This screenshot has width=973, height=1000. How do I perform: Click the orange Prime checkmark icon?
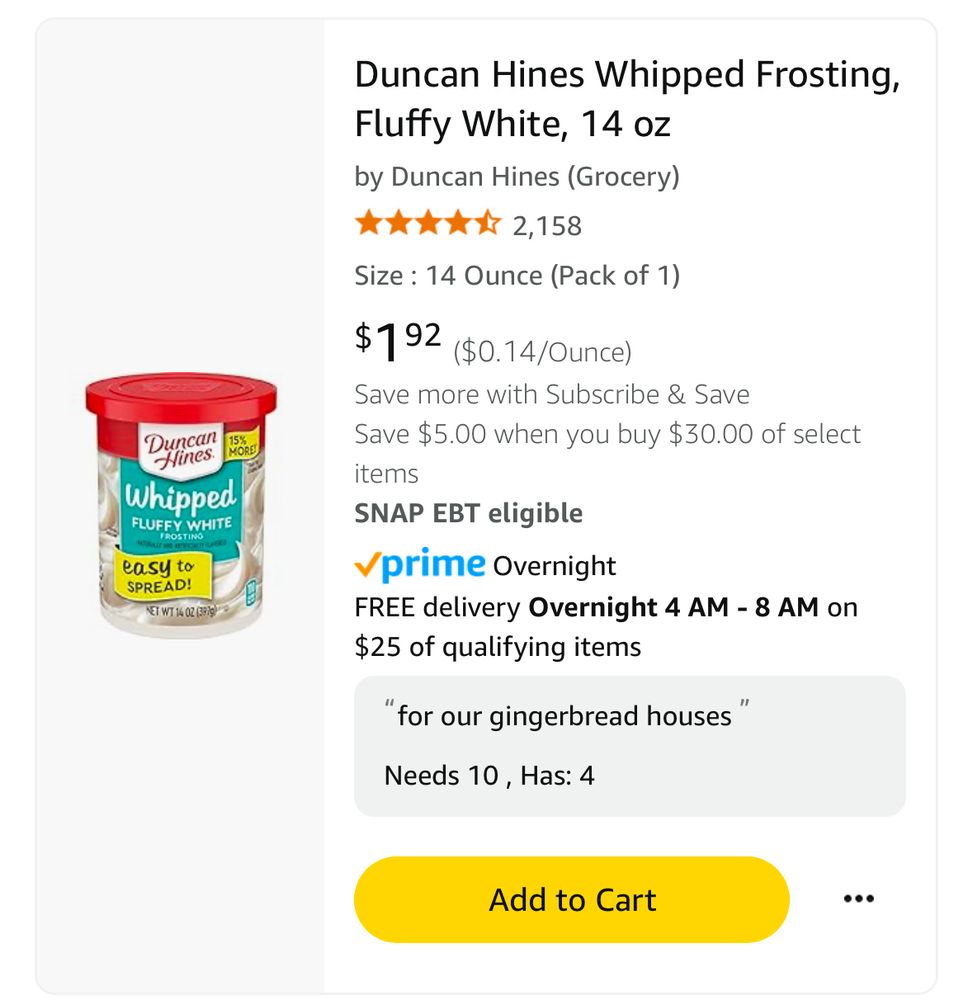coord(367,566)
